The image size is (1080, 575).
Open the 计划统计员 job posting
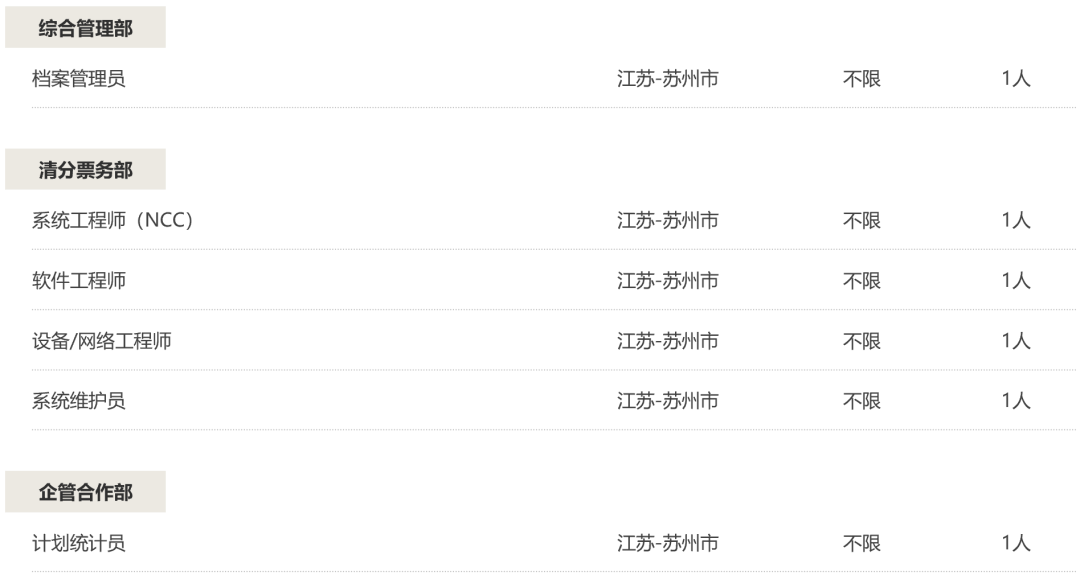point(79,544)
